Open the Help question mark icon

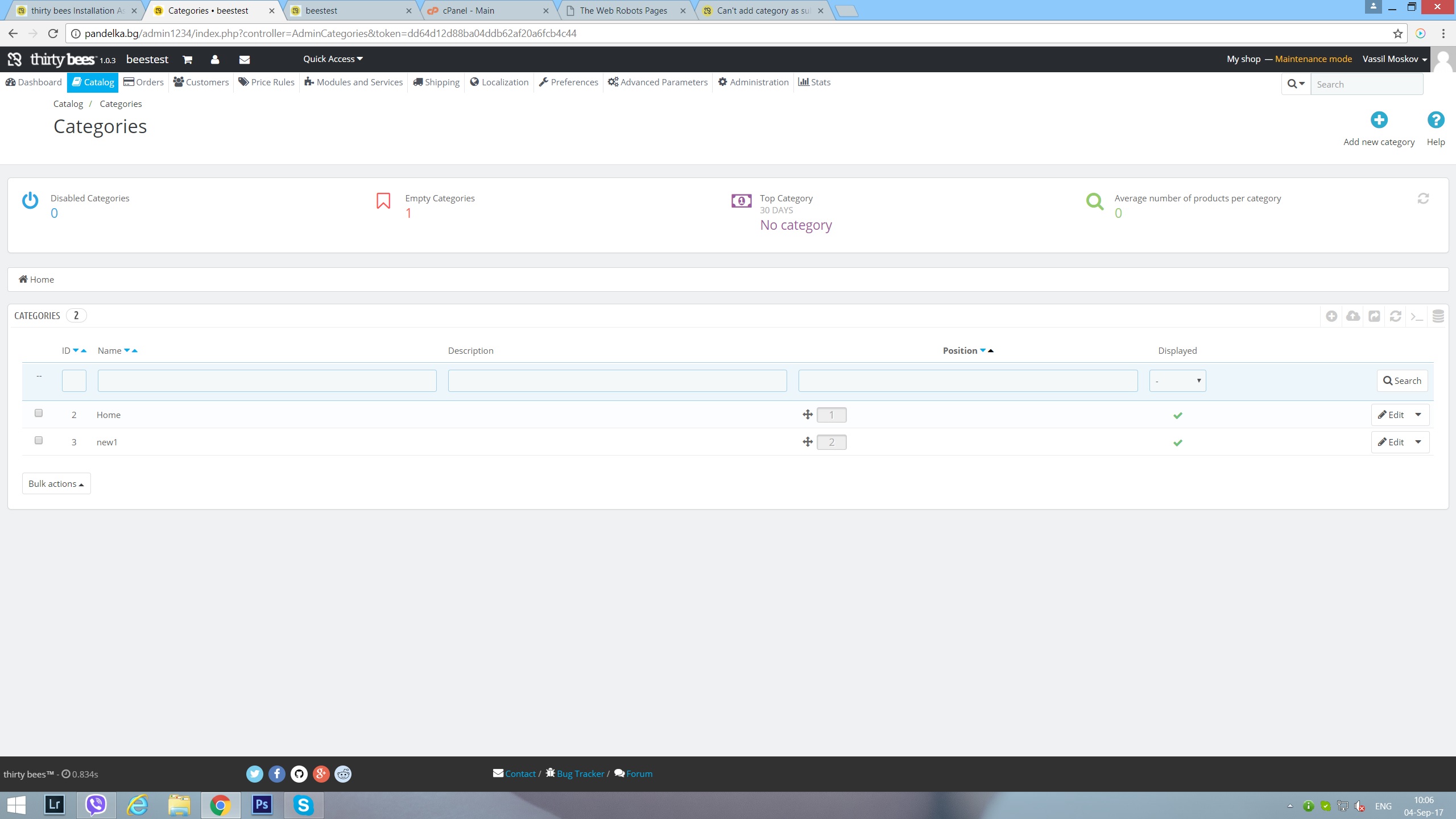1435,120
